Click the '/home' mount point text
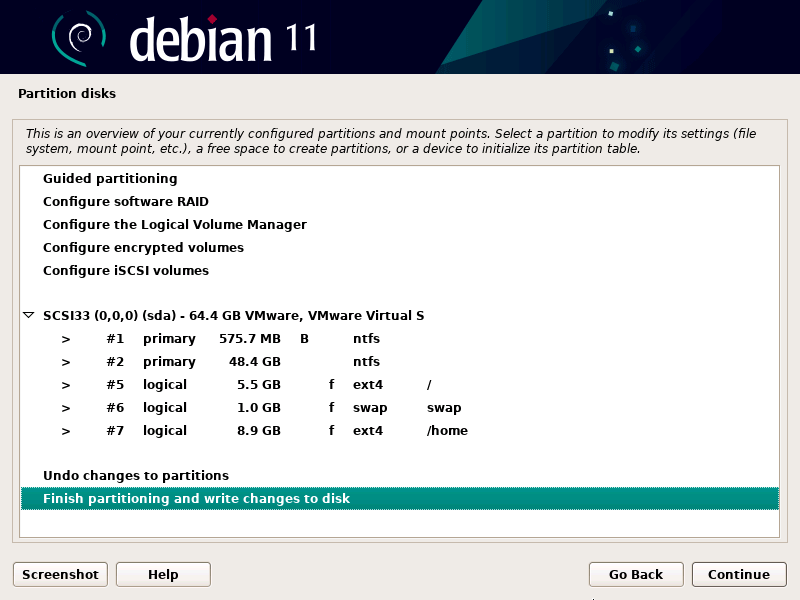The width and height of the screenshot is (800, 600). click(447, 431)
